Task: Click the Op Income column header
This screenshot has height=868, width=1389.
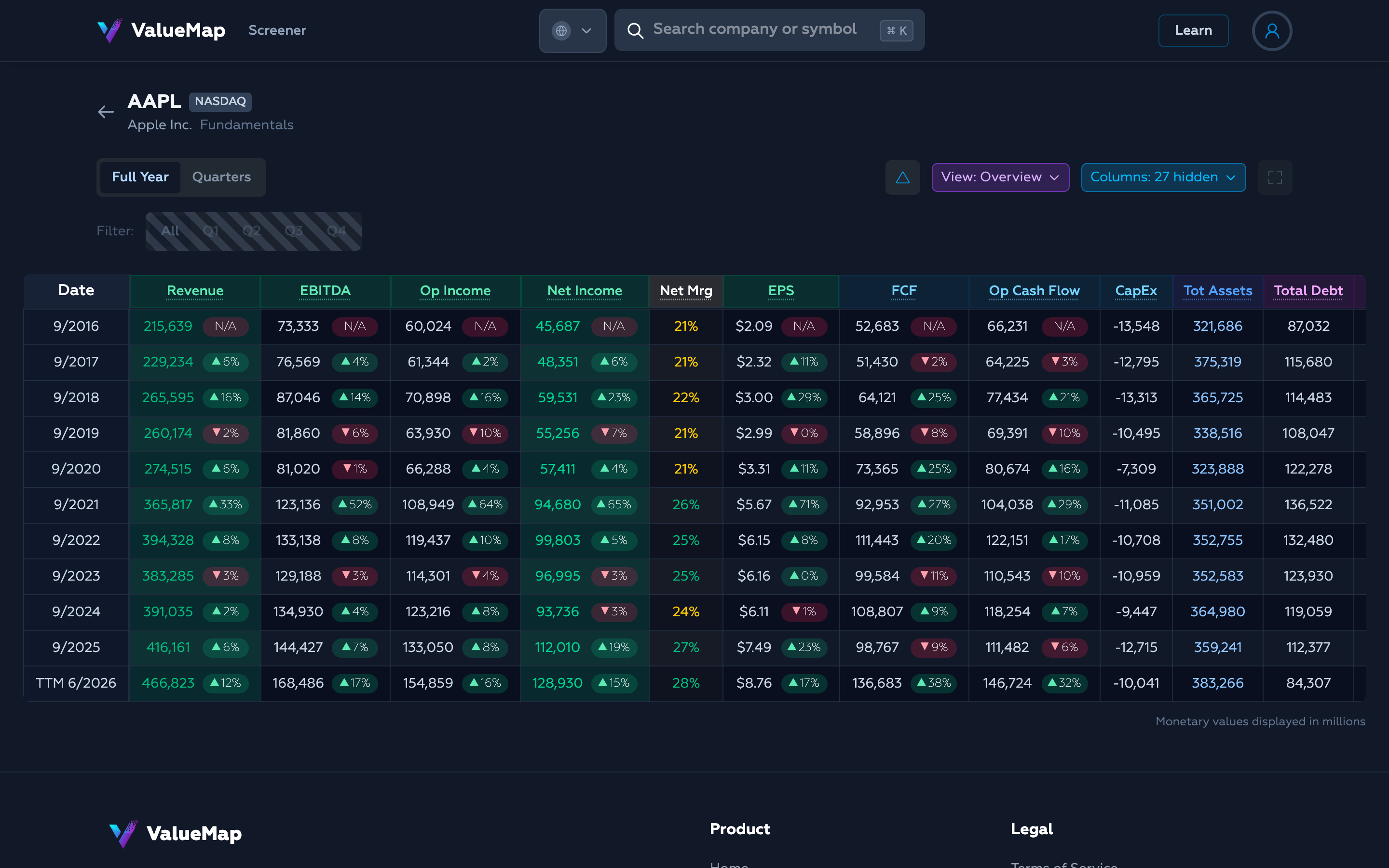Action: [455, 291]
